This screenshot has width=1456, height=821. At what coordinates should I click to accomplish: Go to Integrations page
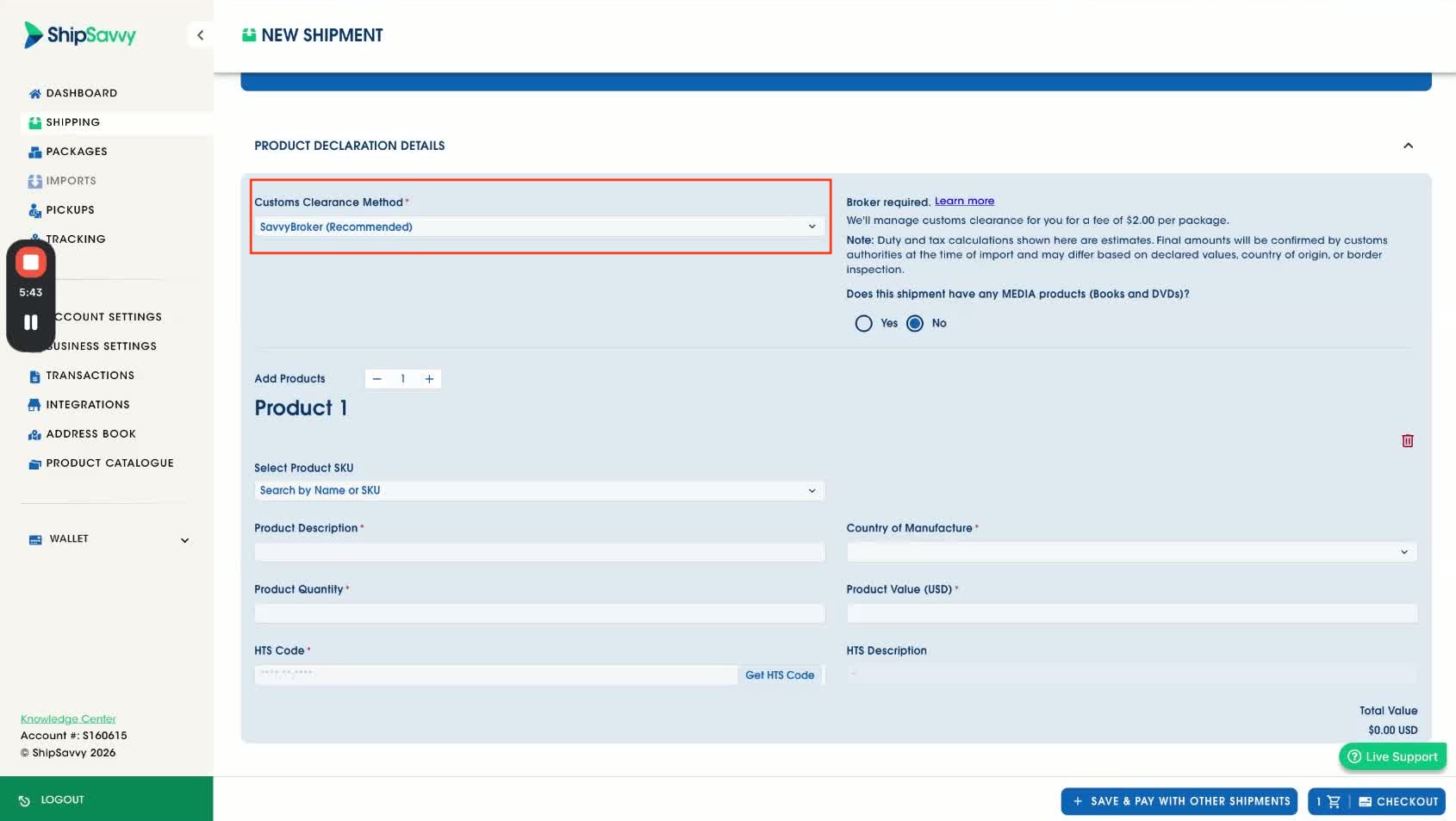(88, 405)
